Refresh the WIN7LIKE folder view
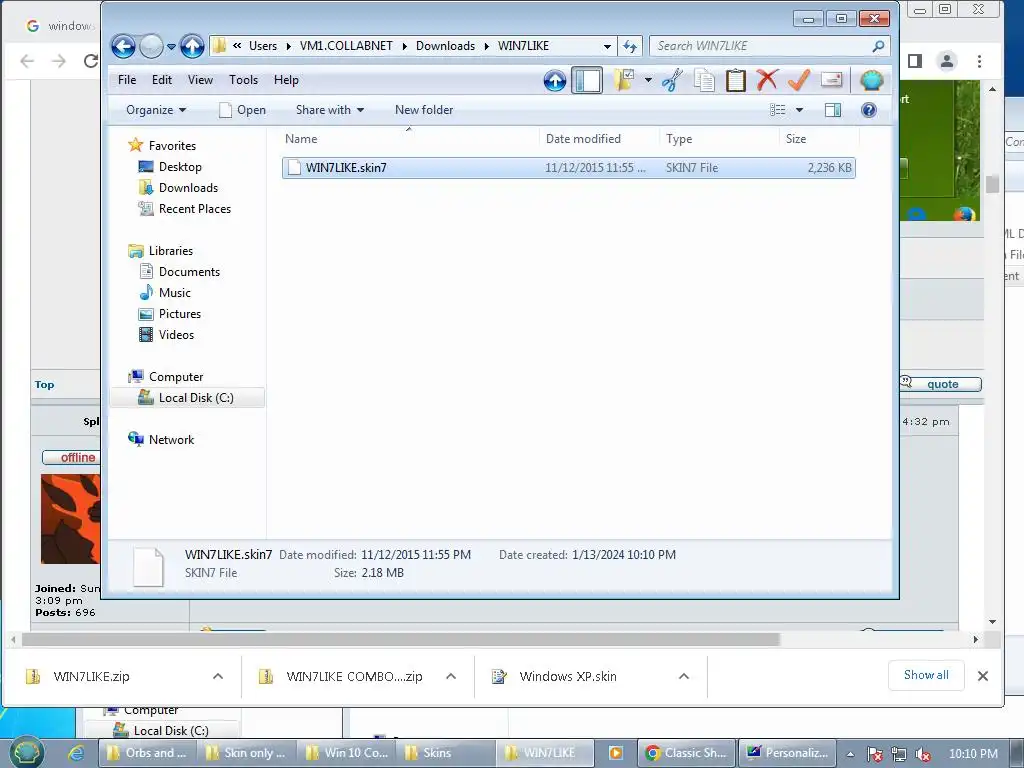This screenshot has width=1024, height=768. pyautogui.click(x=630, y=46)
